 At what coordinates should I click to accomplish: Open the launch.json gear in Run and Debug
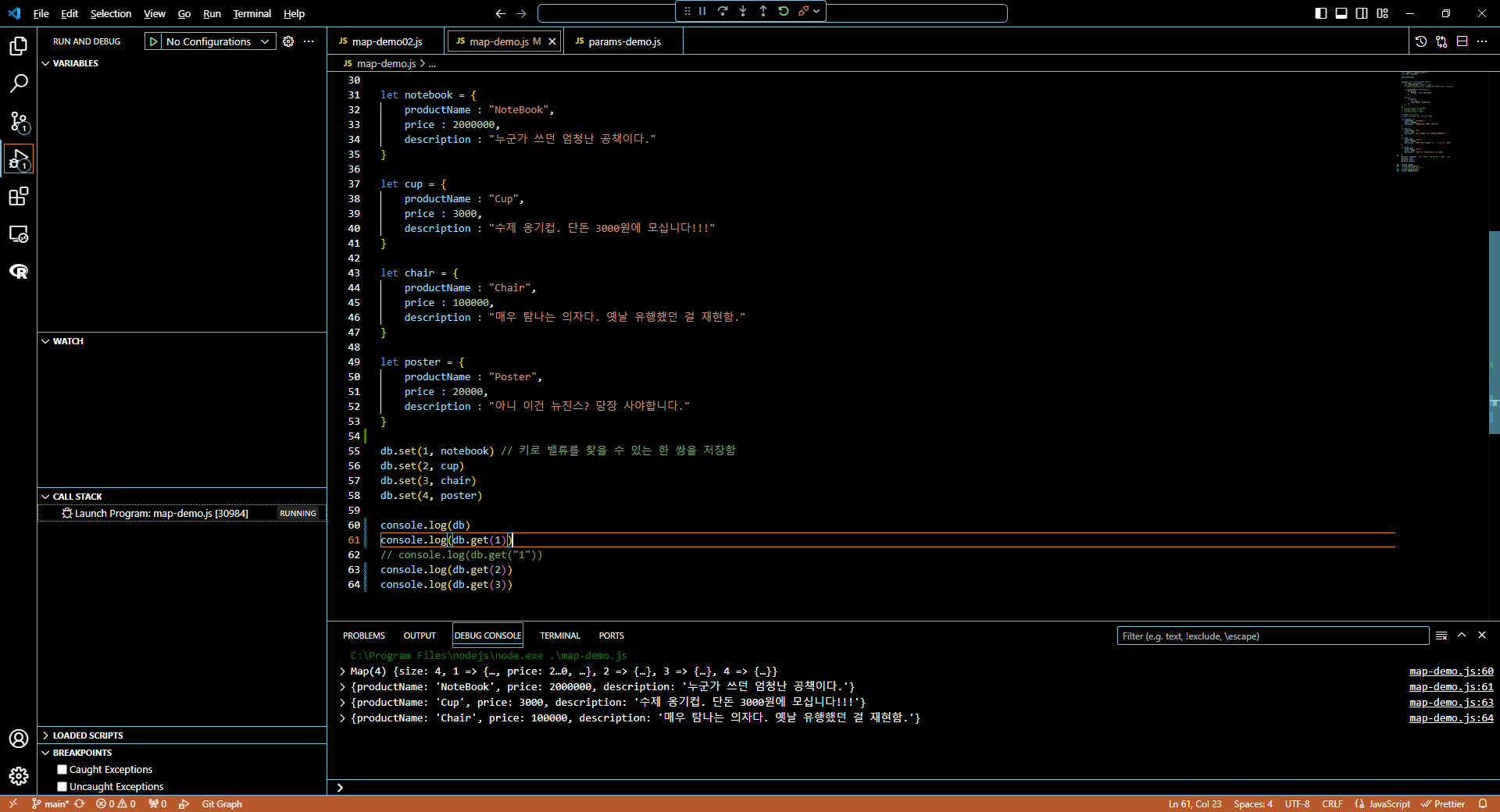288,41
